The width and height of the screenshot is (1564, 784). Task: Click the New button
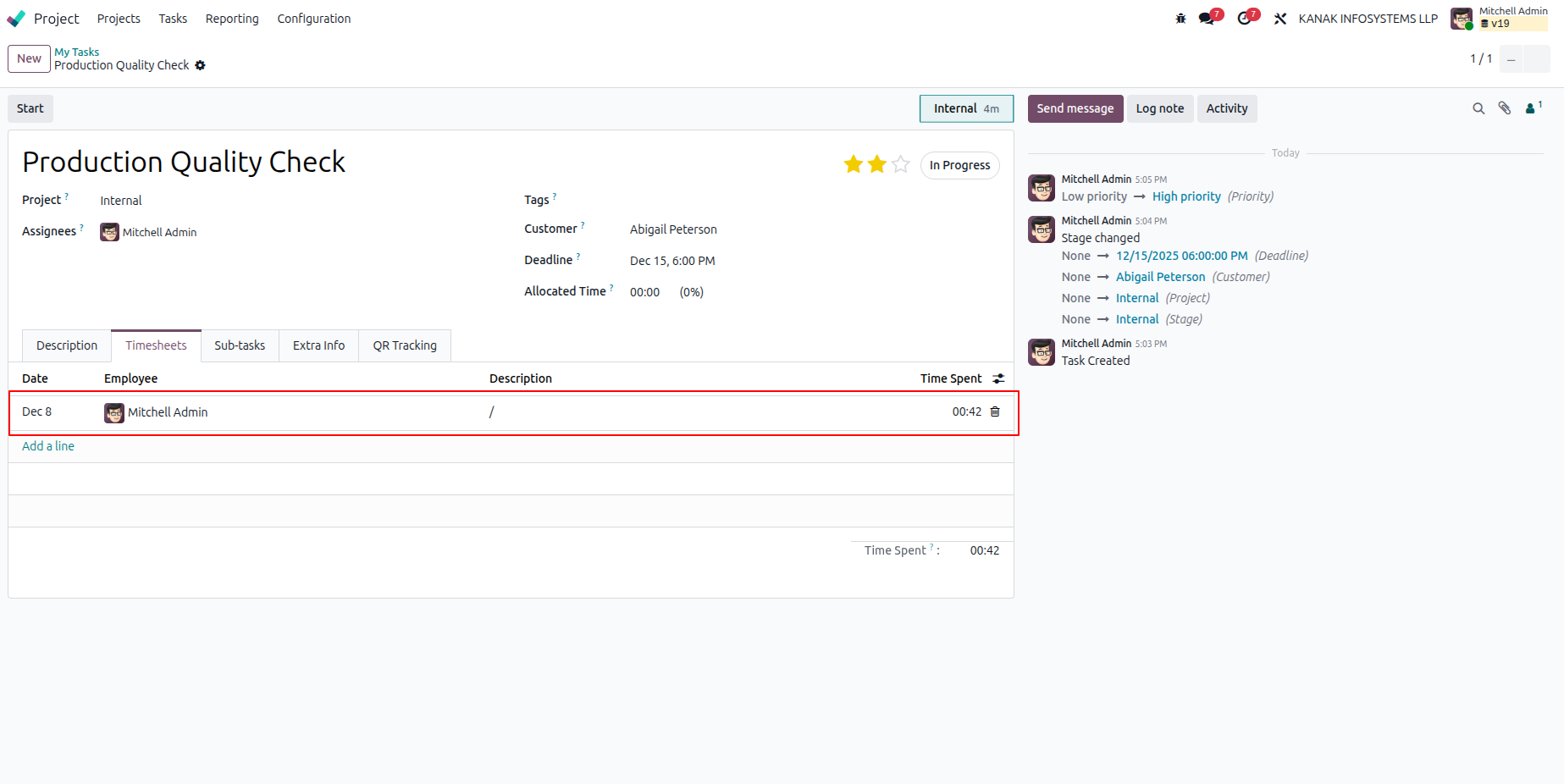point(29,58)
